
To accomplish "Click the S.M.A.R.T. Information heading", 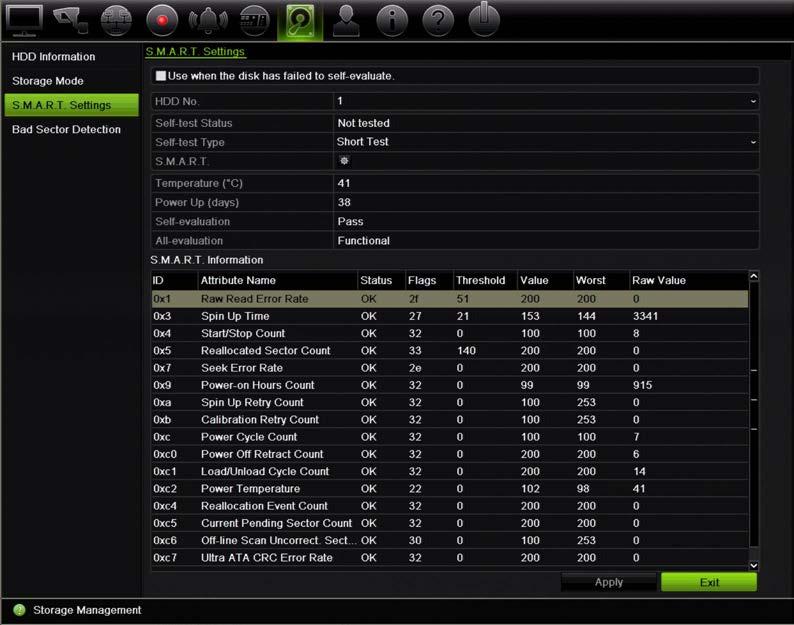I will point(207,260).
